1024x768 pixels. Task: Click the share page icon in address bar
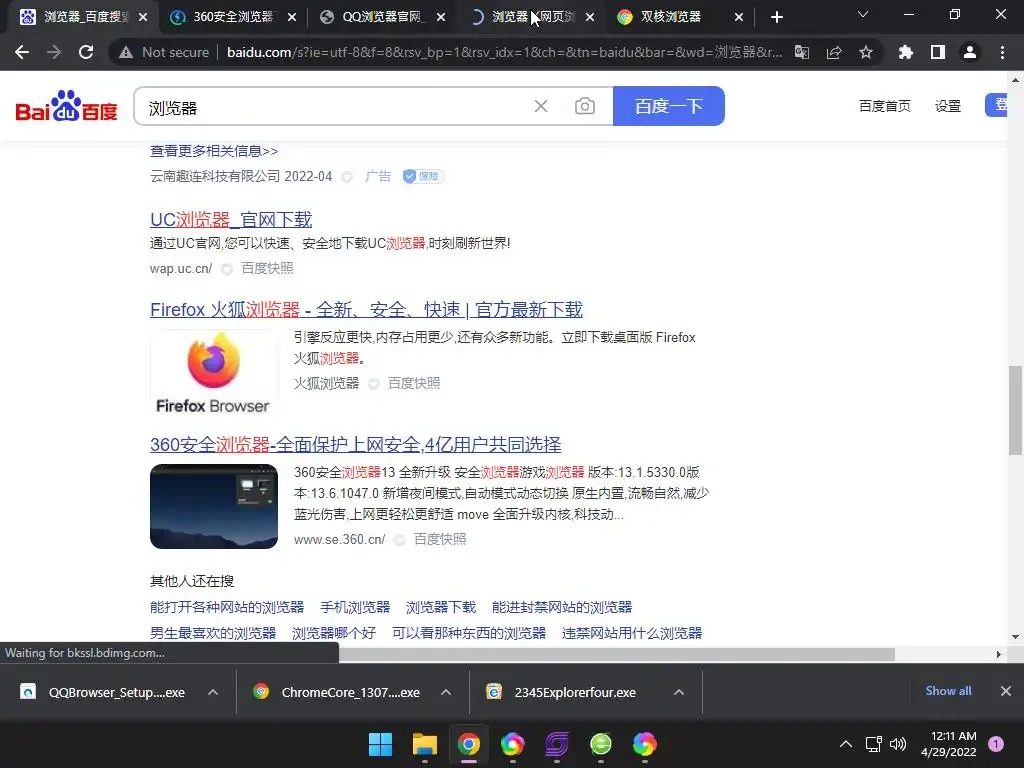click(x=834, y=52)
